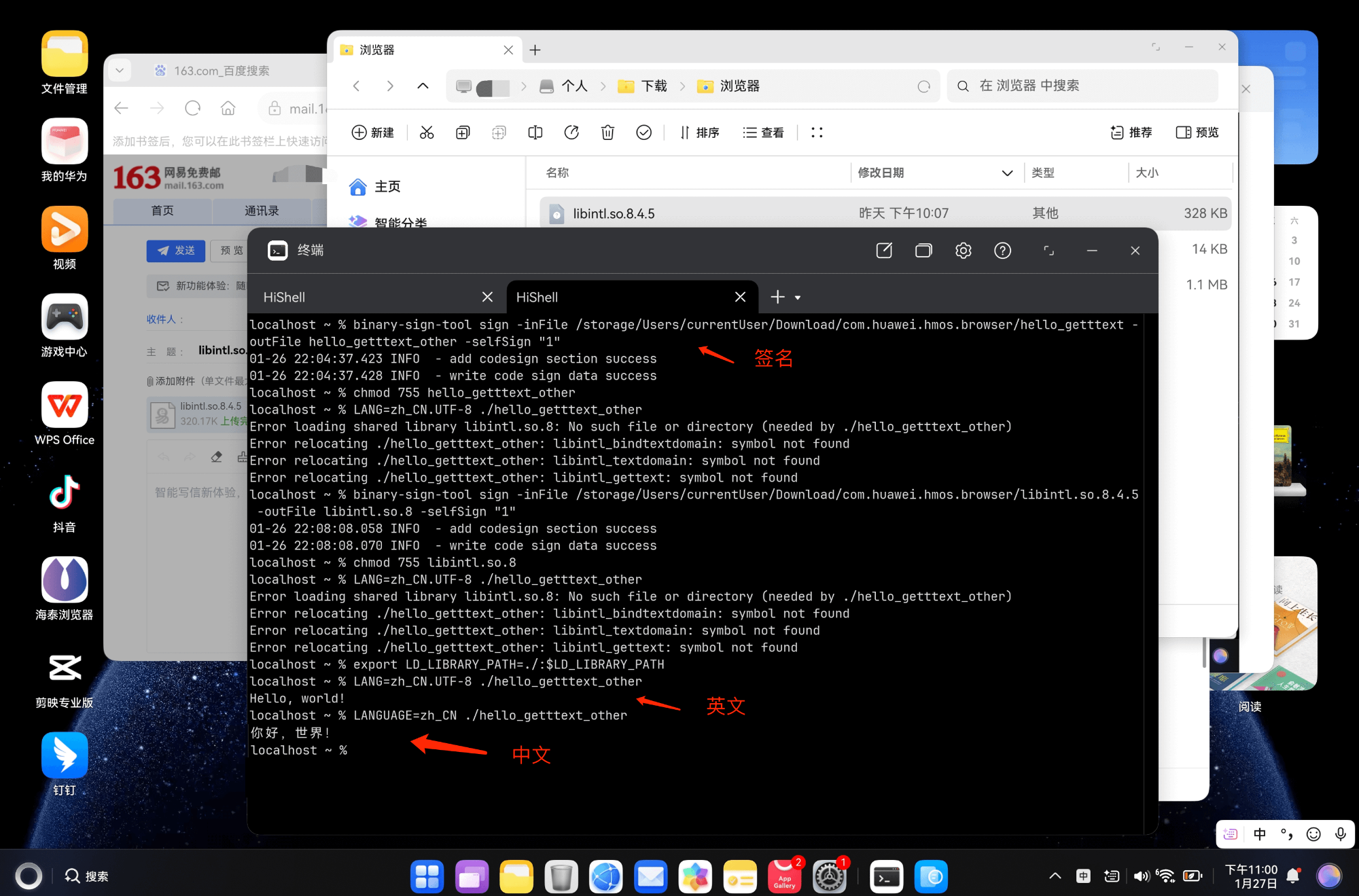Click the new-window edit icon in terminal title bar
1359x896 pixels.
pyautogui.click(x=884, y=251)
